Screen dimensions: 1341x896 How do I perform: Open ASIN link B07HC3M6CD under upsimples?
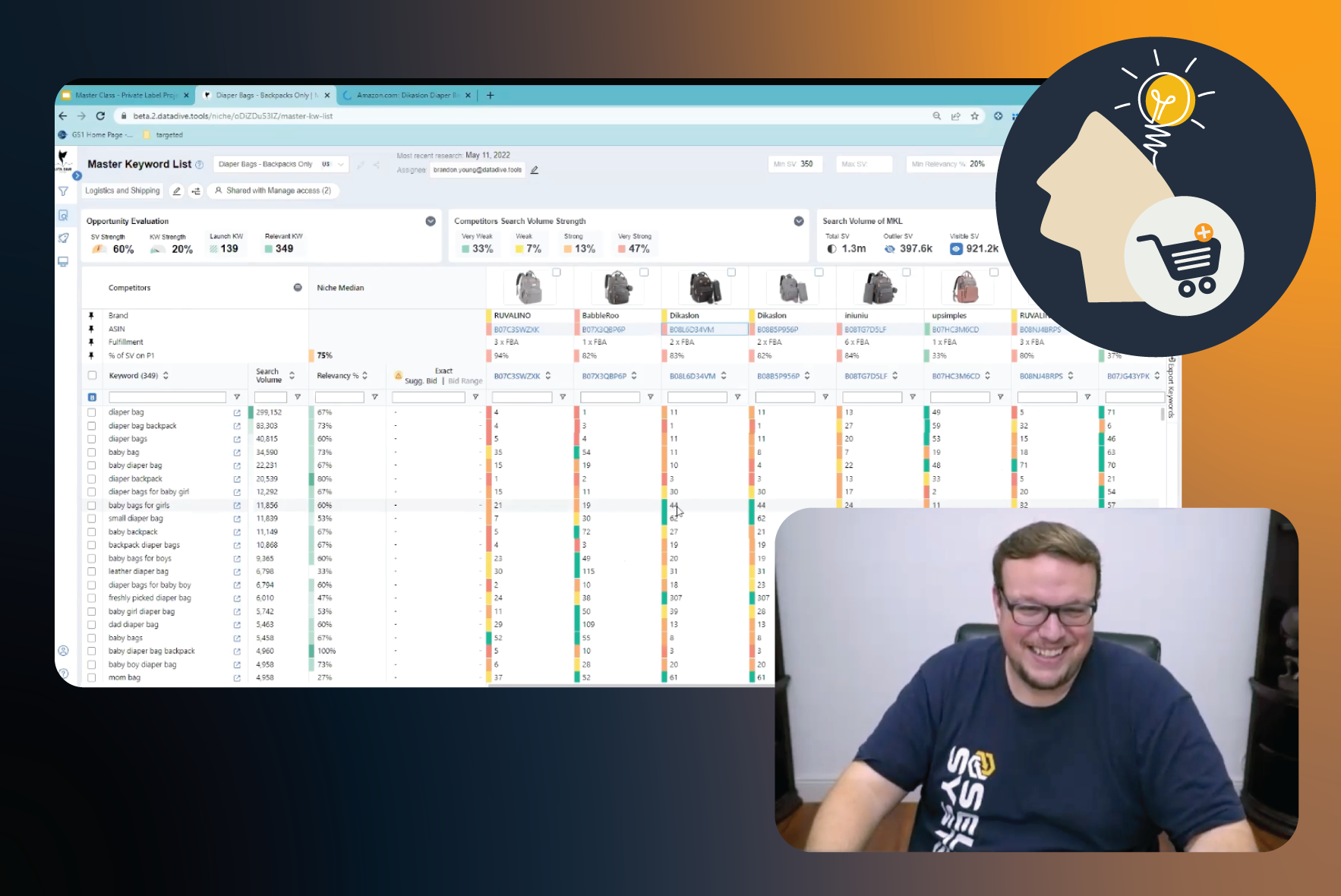955,330
